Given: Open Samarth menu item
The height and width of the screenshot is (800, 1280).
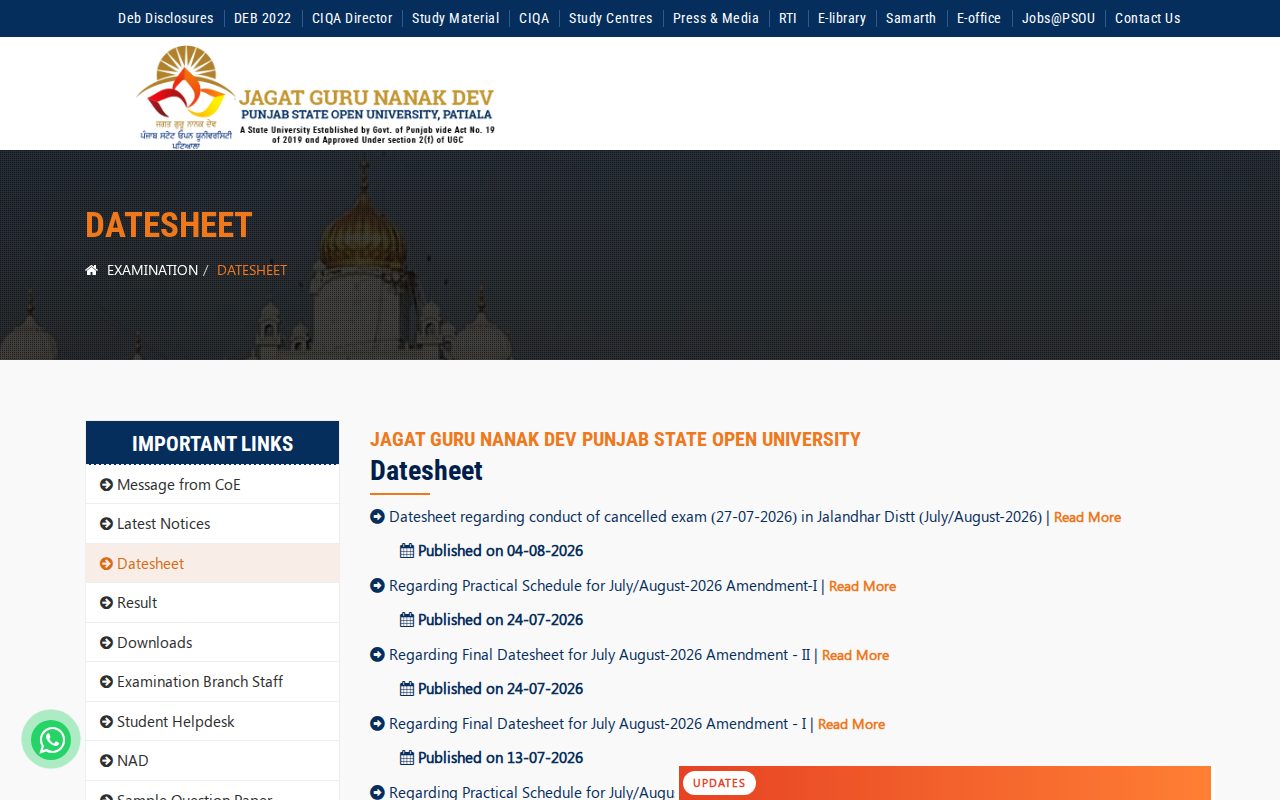Looking at the screenshot, I should [x=911, y=18].
